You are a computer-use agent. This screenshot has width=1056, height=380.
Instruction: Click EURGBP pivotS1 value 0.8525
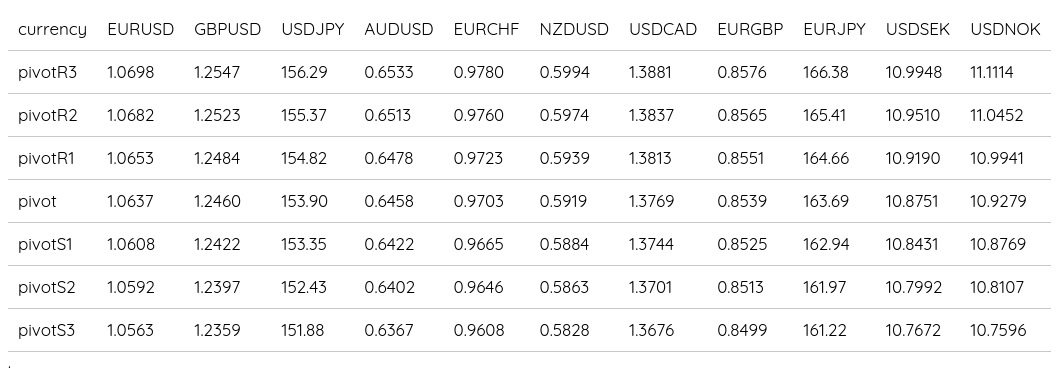(741, 245)
